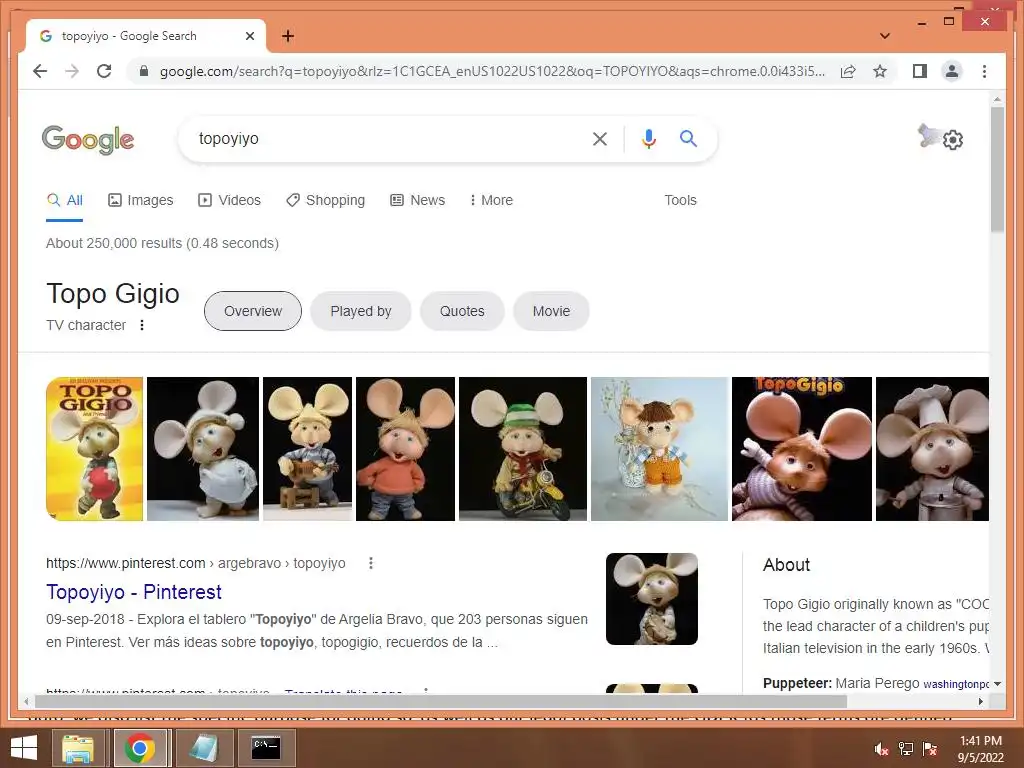This screenshot has width=1024, height=768.
Task: Open options dots beside TV character
Action: point(142,325)
